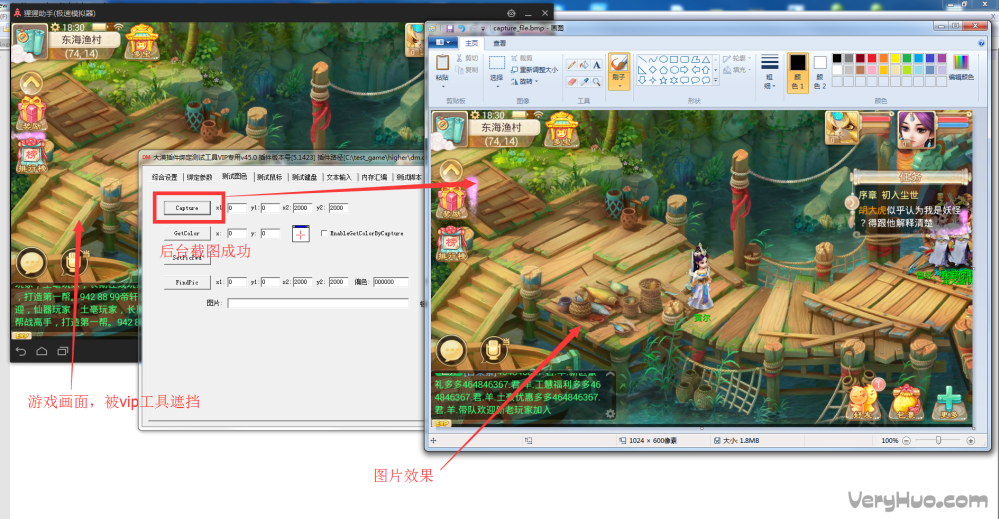
Task: Open Resize (重新调整大小) in Paint
Action: click(x=534, y=70)
